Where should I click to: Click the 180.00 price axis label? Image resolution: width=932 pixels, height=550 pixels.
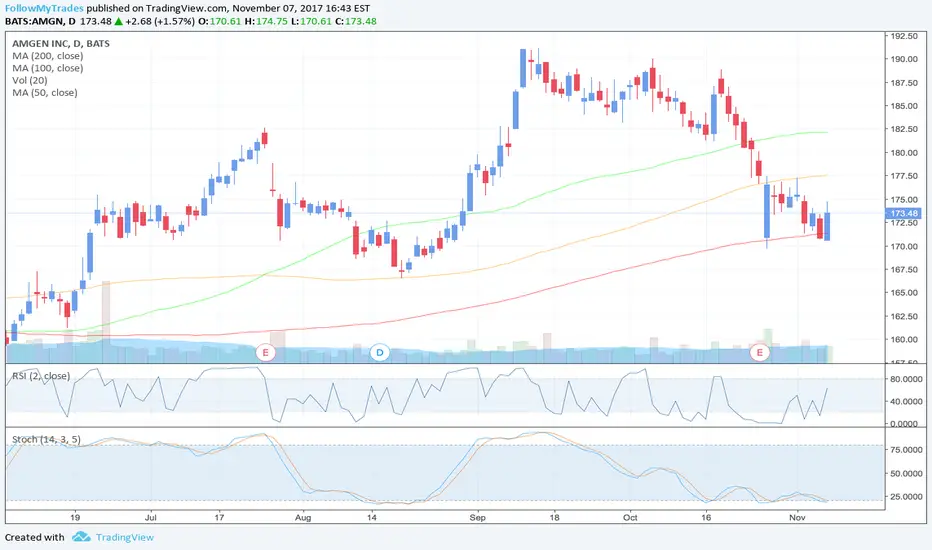click(904, 153)
